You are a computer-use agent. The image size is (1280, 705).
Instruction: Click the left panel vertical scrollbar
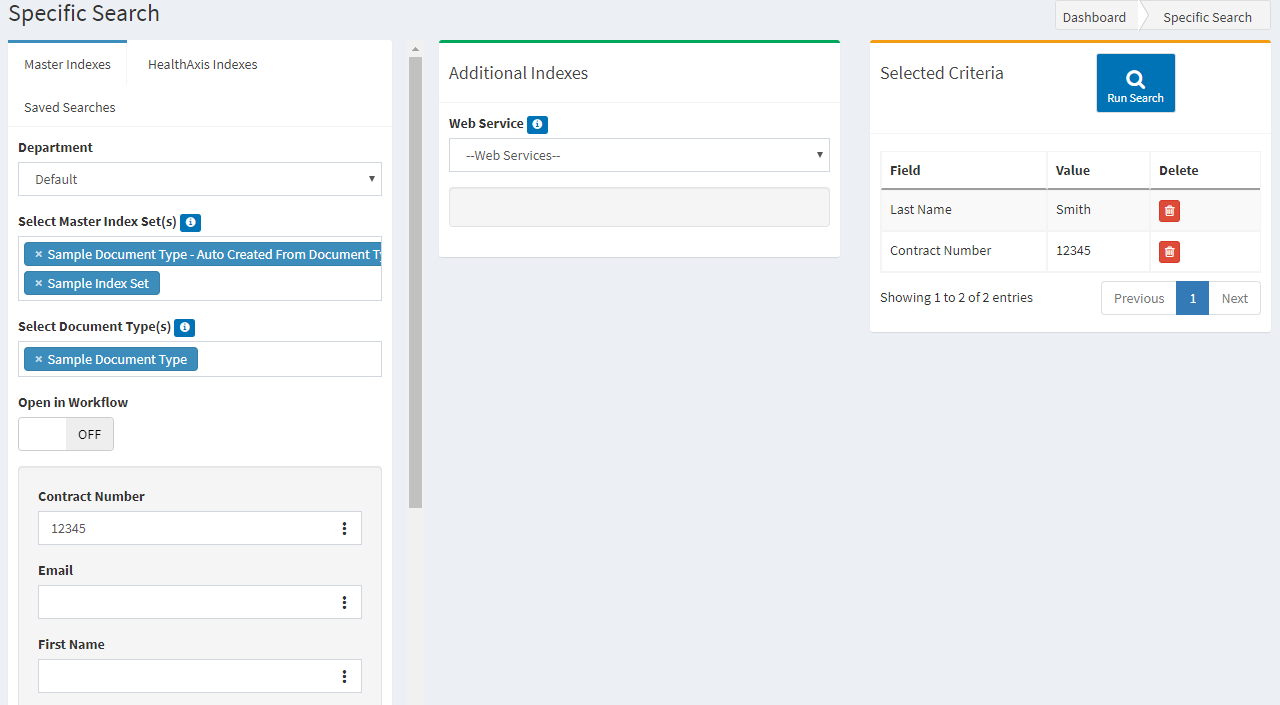pyautogui.click(x=416, y=280)
